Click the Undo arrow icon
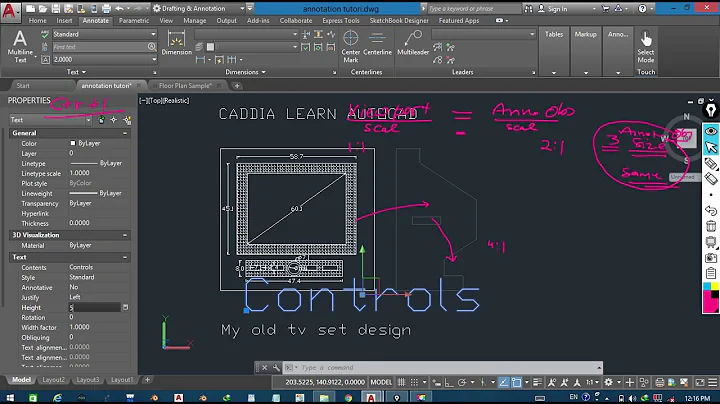Viewport: 720px width, 404px height. tap(119, 8)
